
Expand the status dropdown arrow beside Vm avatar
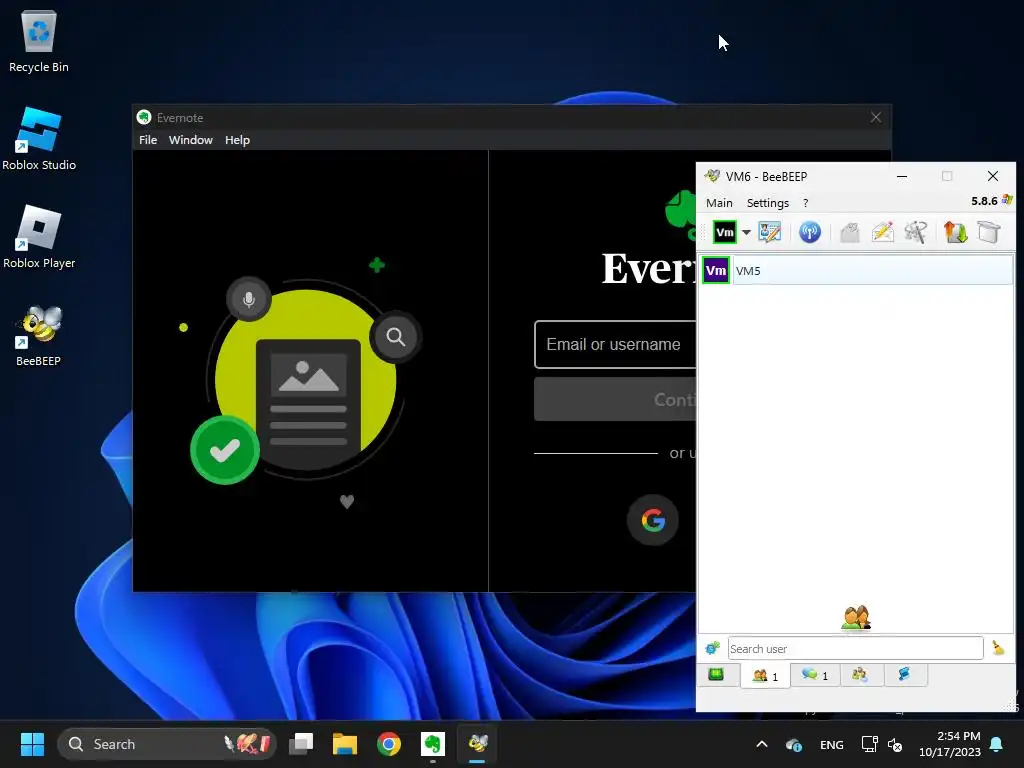746,232
